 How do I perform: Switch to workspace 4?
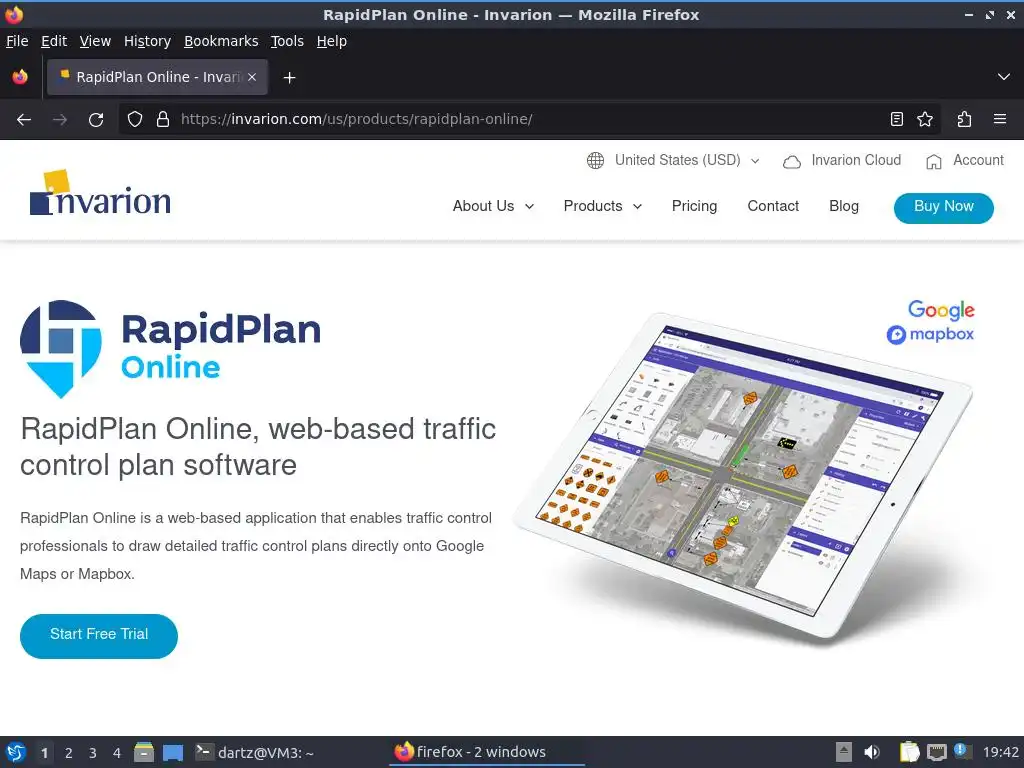click(x=117, y=753)
